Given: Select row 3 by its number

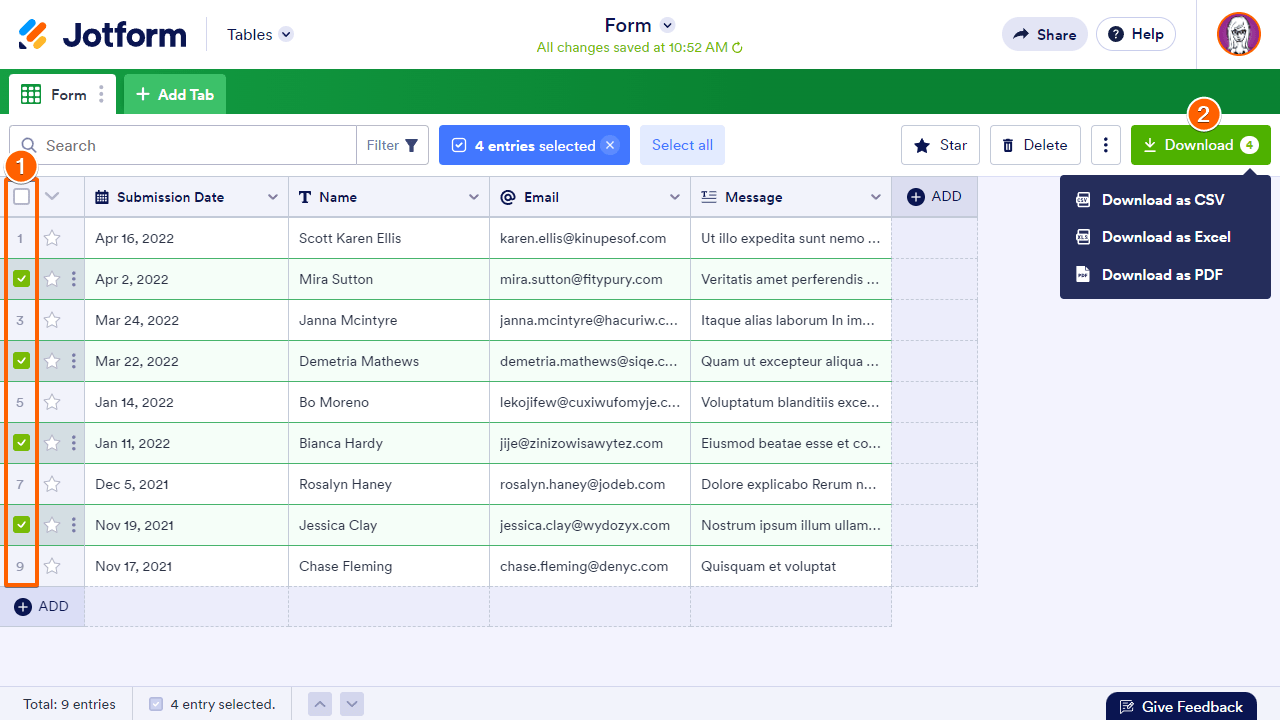Looking at the screenshot, I should [x=20, y=320].
